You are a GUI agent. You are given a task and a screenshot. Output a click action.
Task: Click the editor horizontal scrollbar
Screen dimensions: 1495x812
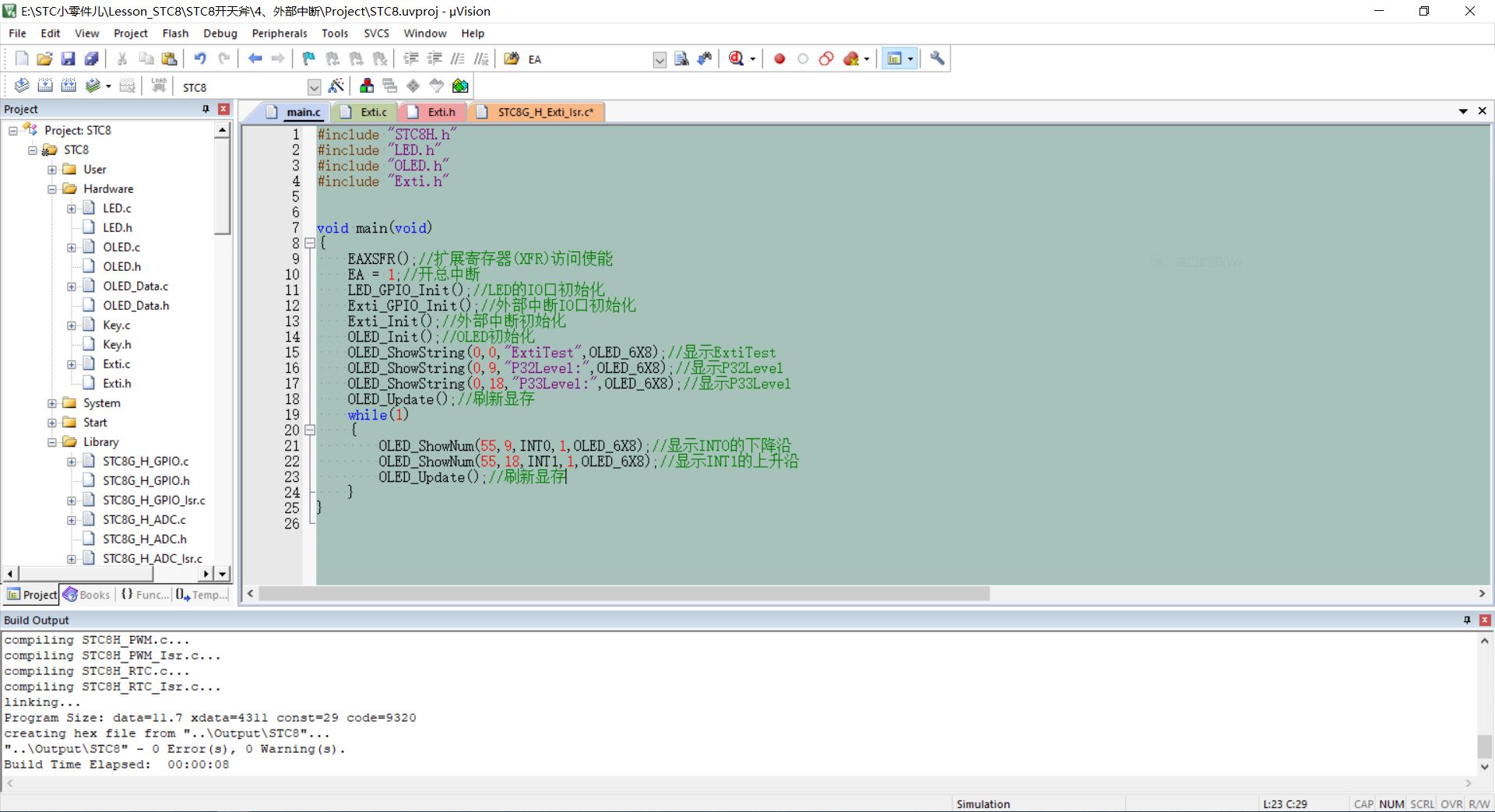[x=624, y=594]
